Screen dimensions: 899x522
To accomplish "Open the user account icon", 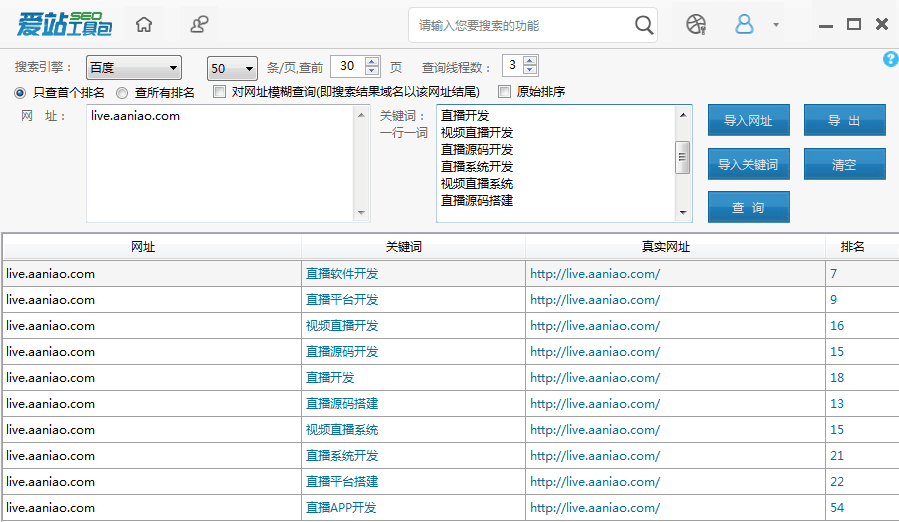I will pyautogui.click(x=744, y=24).
